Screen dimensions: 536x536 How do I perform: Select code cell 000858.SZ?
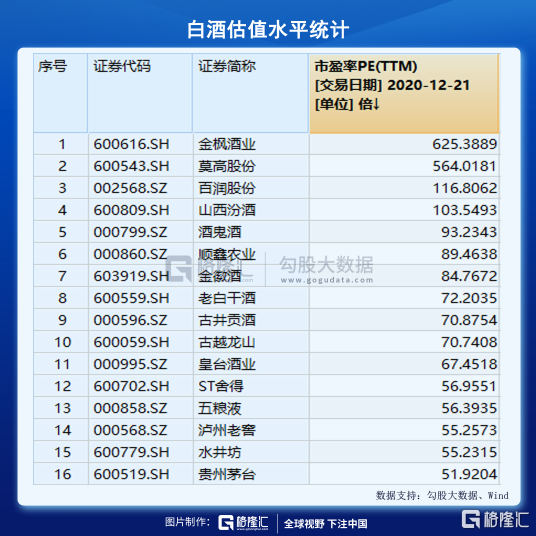tap(140, 408)
